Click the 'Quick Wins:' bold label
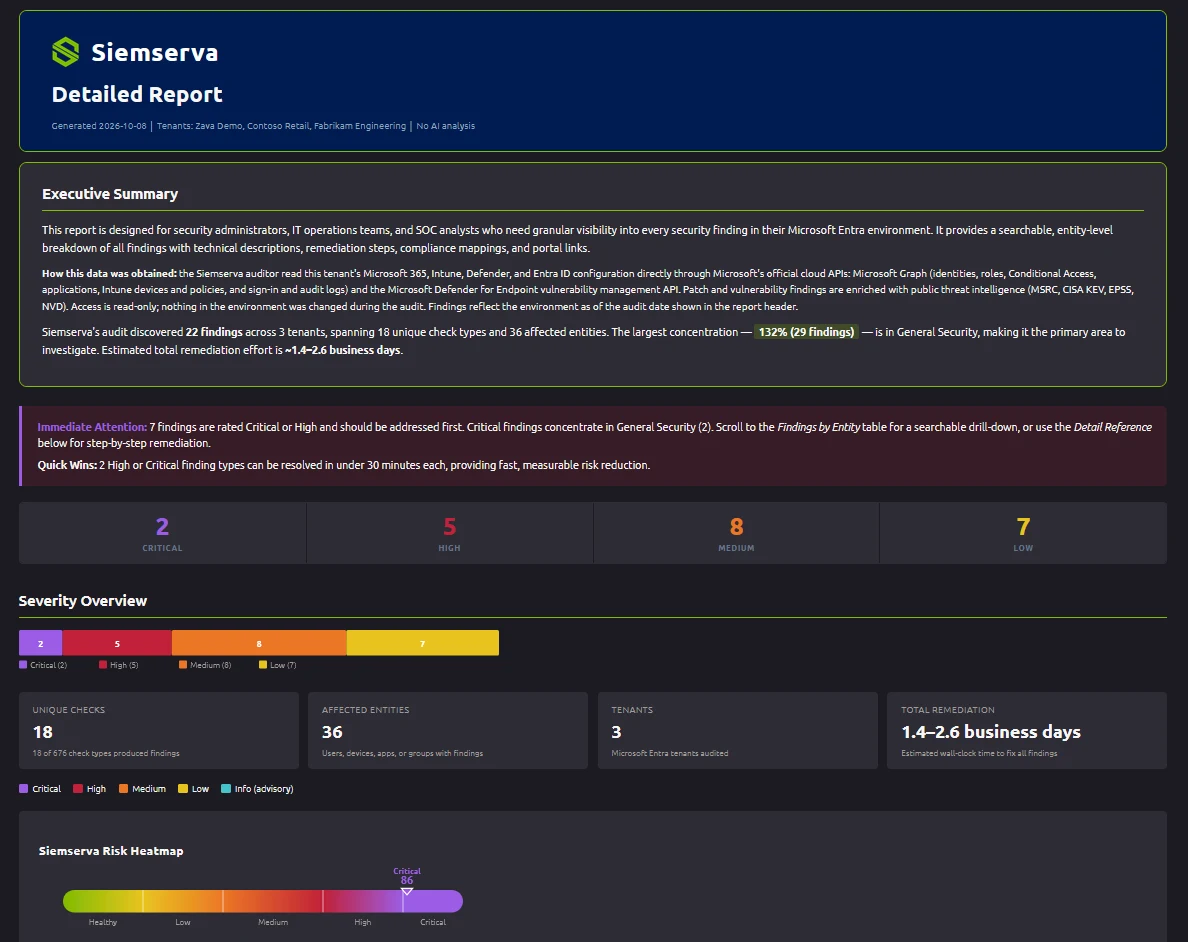This screenshot has height=942, width=1188. tap(67, 465)
